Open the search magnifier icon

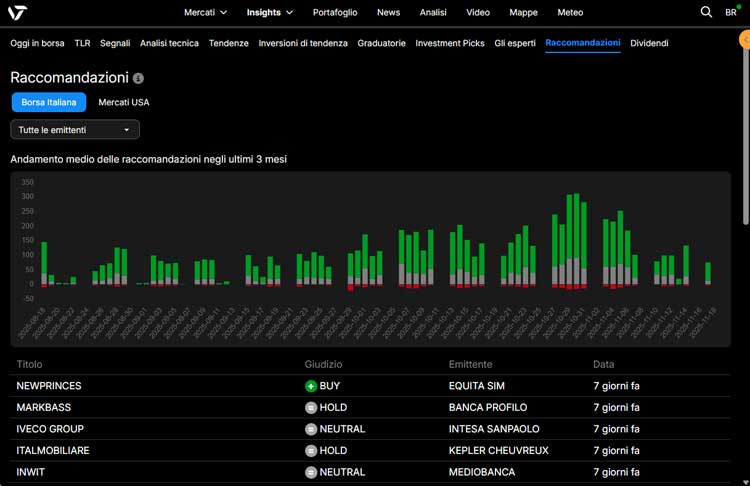click(x=706, y=12)
